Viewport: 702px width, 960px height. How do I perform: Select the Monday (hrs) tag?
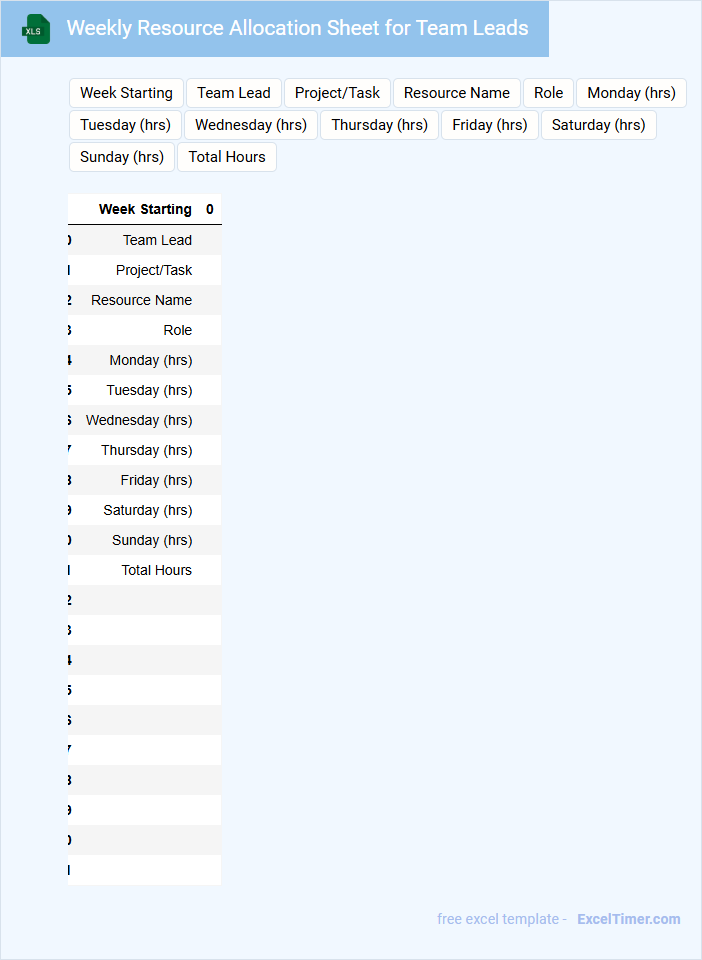click(x=631, y=93)
